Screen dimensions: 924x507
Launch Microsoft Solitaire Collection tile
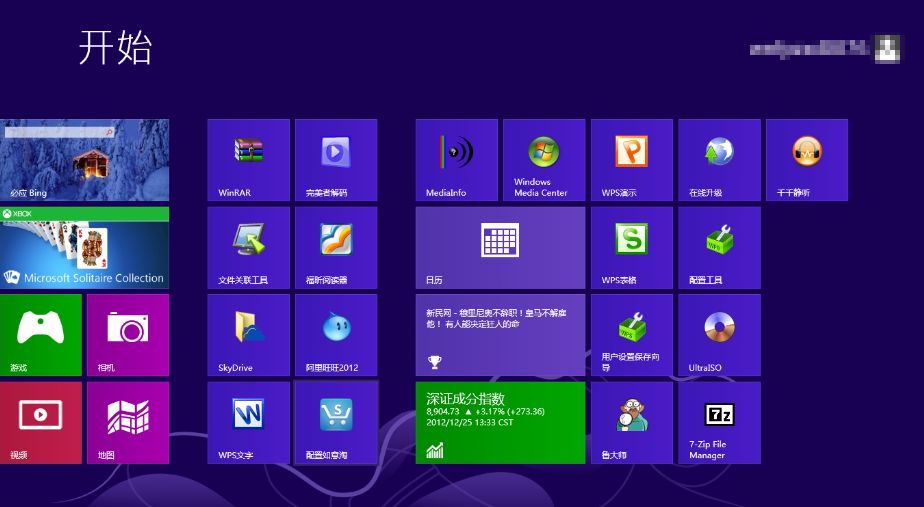coord(84,247)
